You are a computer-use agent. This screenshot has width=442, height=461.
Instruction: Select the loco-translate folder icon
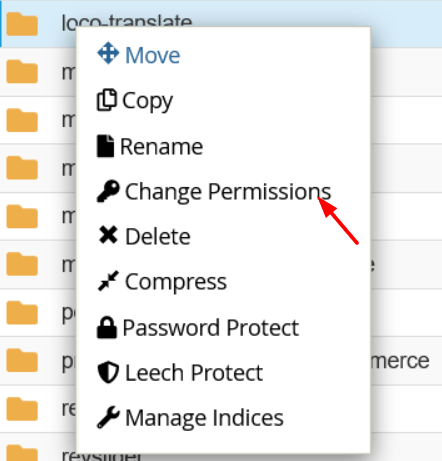coord(22,24)
